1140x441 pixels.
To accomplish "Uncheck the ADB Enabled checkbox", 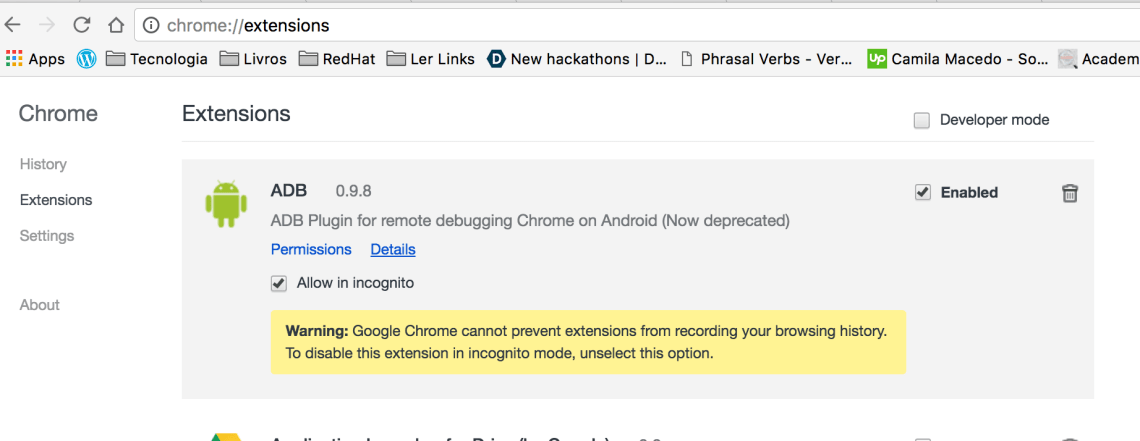I will tap(923, 192).
